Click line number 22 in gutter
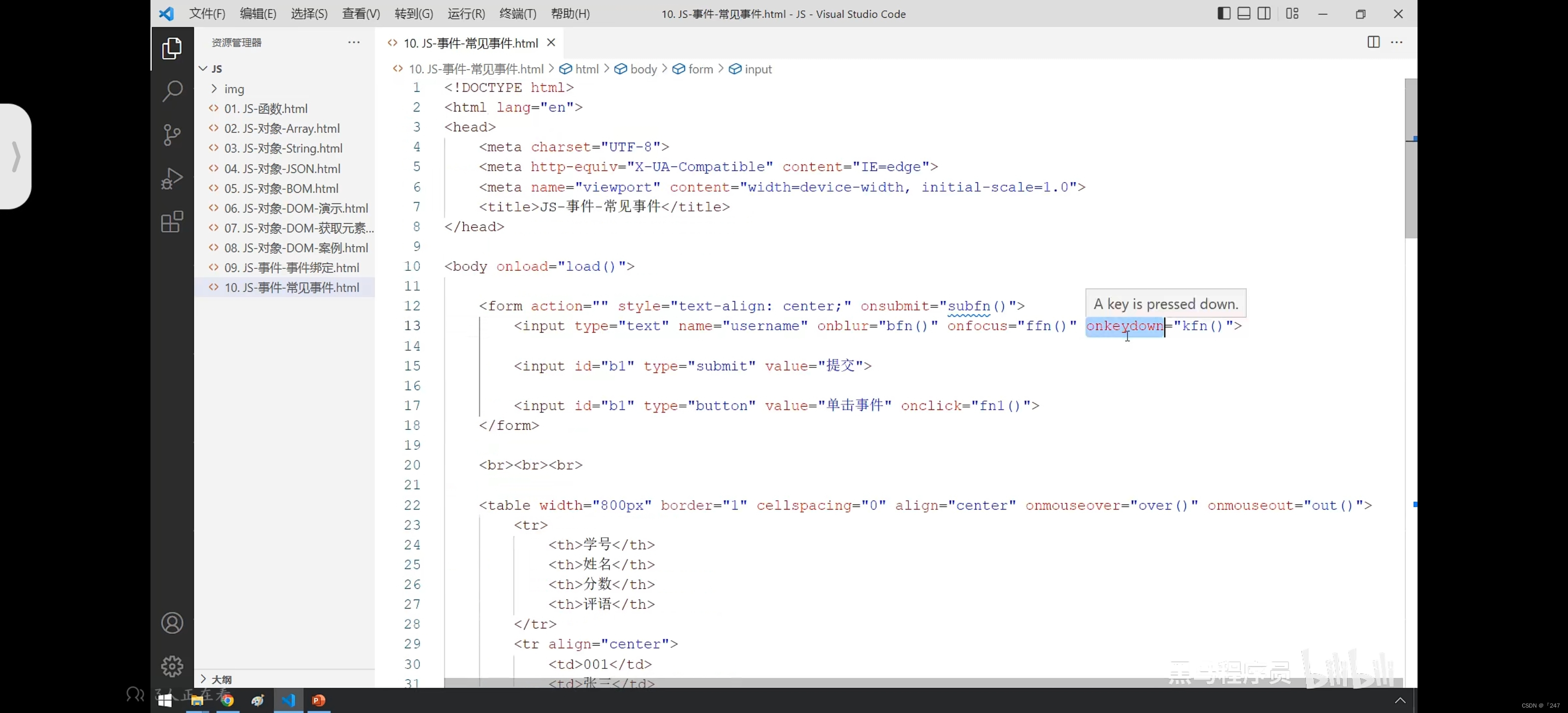This screenshot has width=1568, height=713. pos(412,506)
